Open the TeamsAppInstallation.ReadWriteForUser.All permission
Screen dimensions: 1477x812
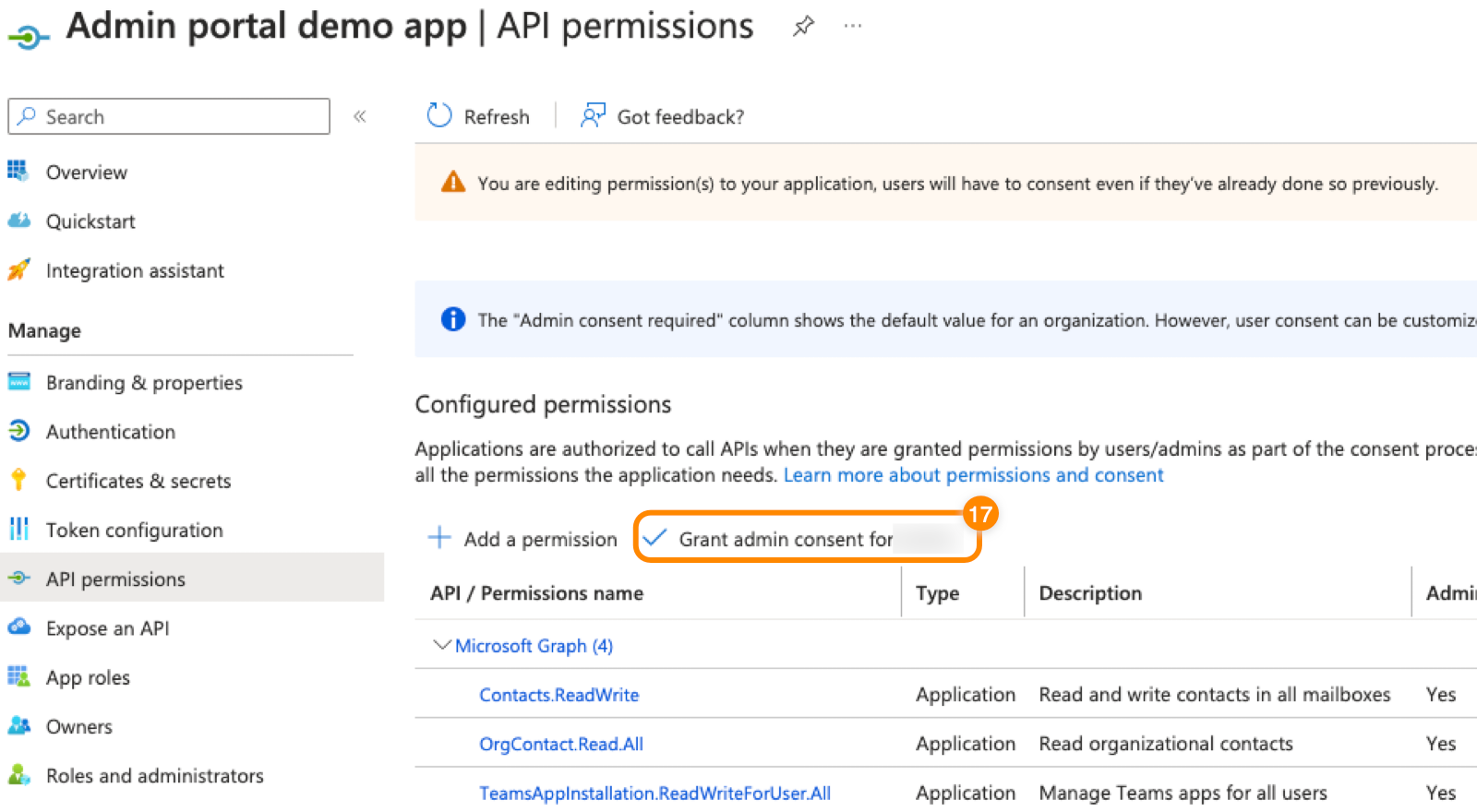tap(654, 793)
